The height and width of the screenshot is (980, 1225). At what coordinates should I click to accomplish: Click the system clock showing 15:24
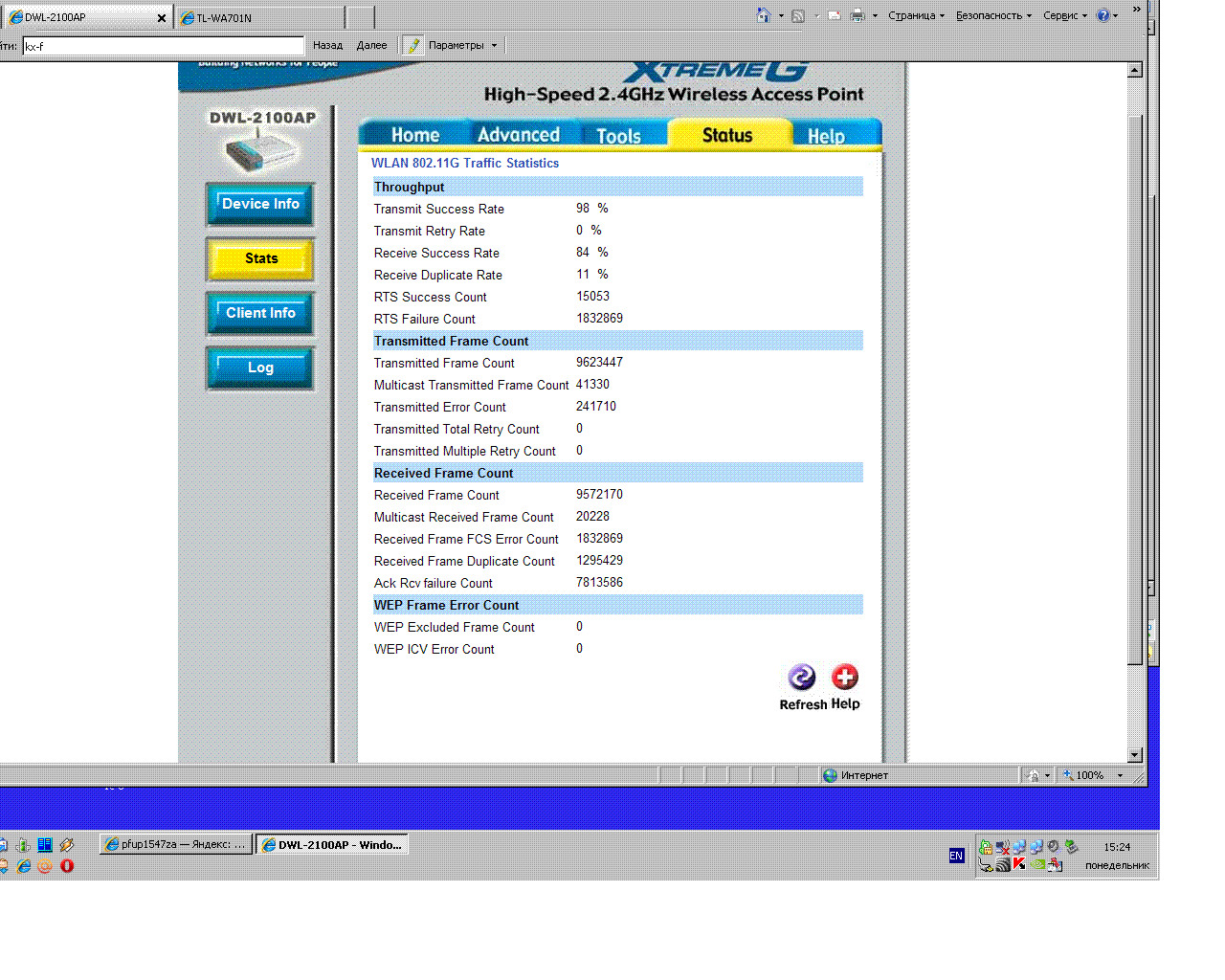[x=1117, y=847]
